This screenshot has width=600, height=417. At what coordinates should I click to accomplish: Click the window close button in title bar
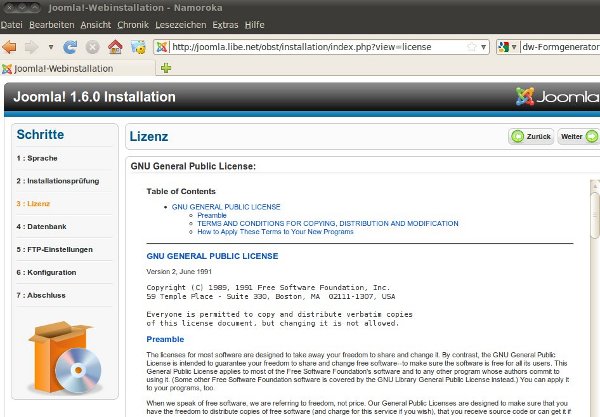[10, 7]
